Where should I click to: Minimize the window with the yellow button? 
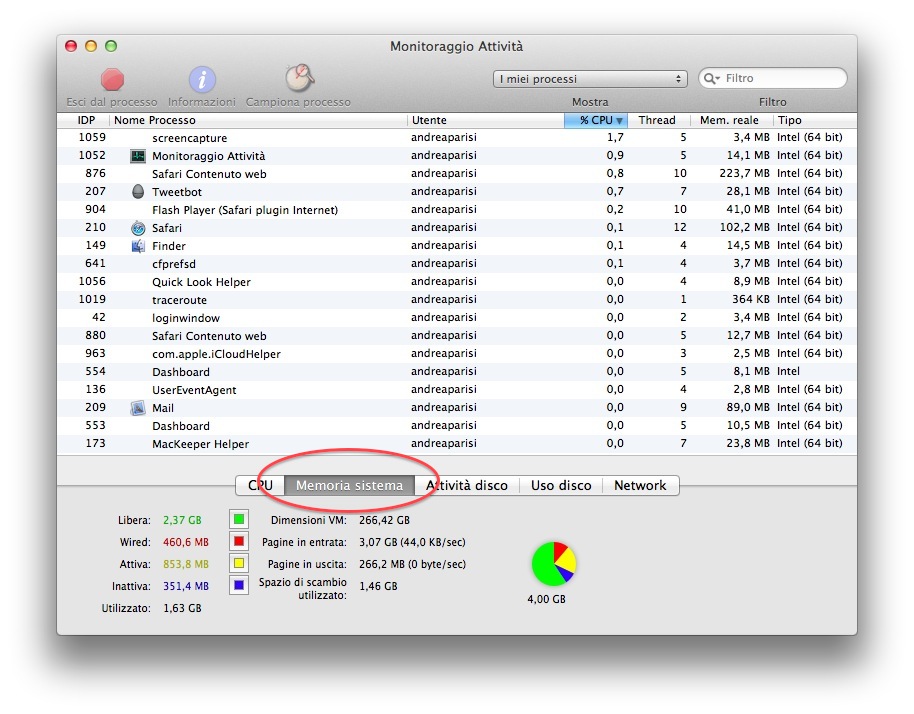coord(91,46)
